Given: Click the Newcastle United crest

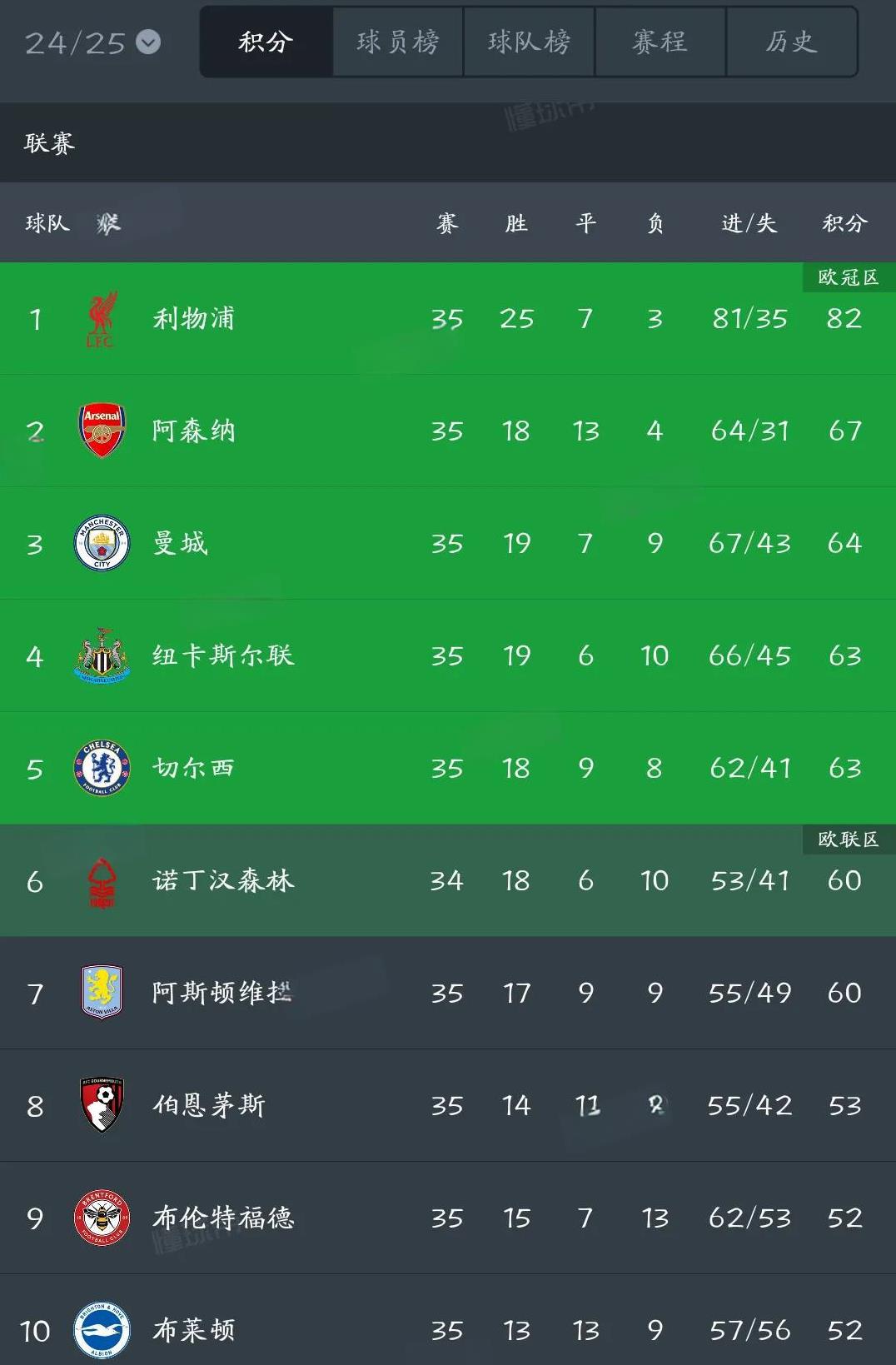Looking at the screenshot, I should [102, 655].
